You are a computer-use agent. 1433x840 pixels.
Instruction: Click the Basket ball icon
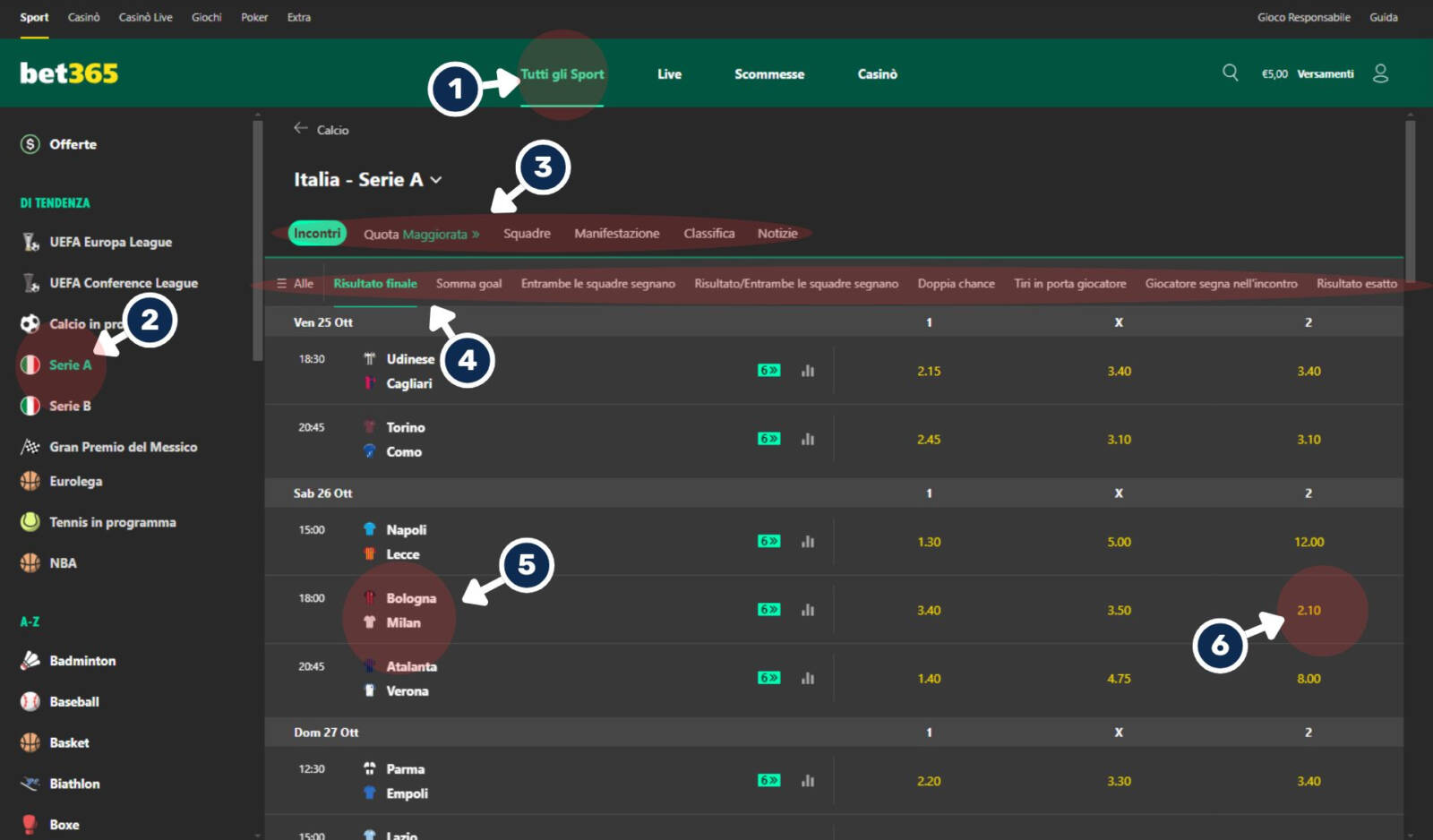coord(30,742)
